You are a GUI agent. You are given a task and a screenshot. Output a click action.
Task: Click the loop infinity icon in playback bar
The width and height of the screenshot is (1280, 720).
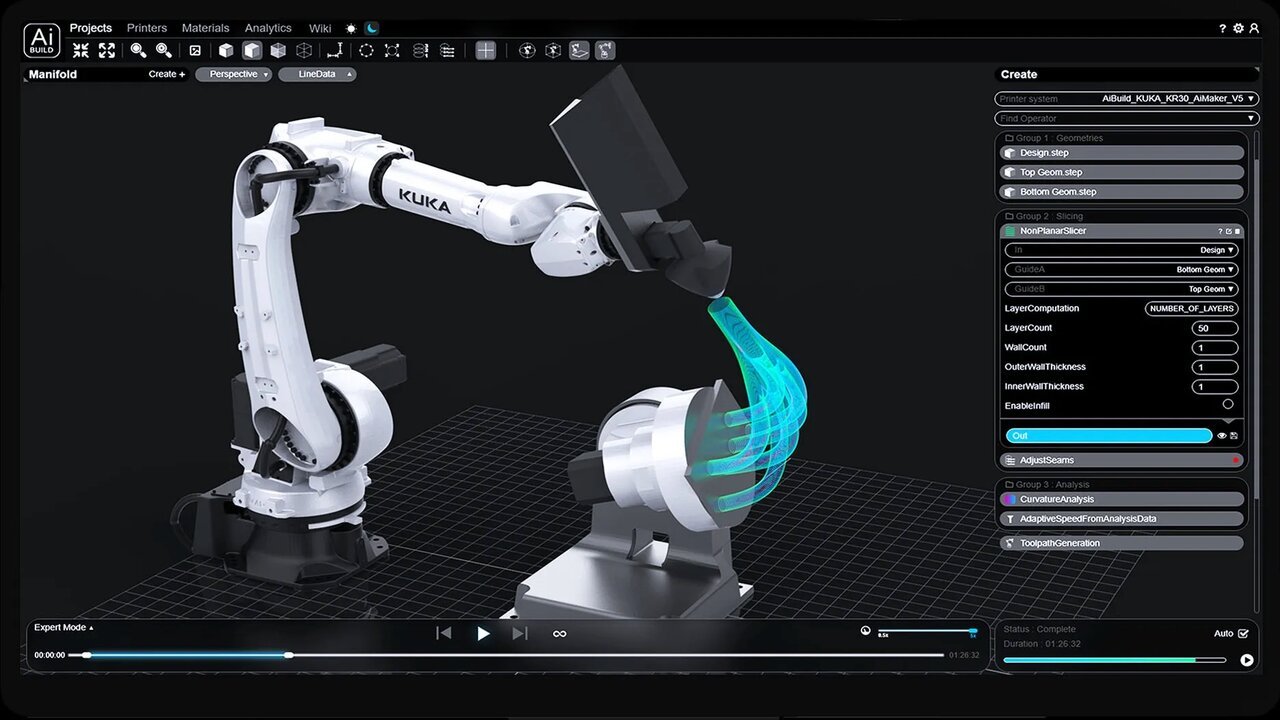click(559, 633)
